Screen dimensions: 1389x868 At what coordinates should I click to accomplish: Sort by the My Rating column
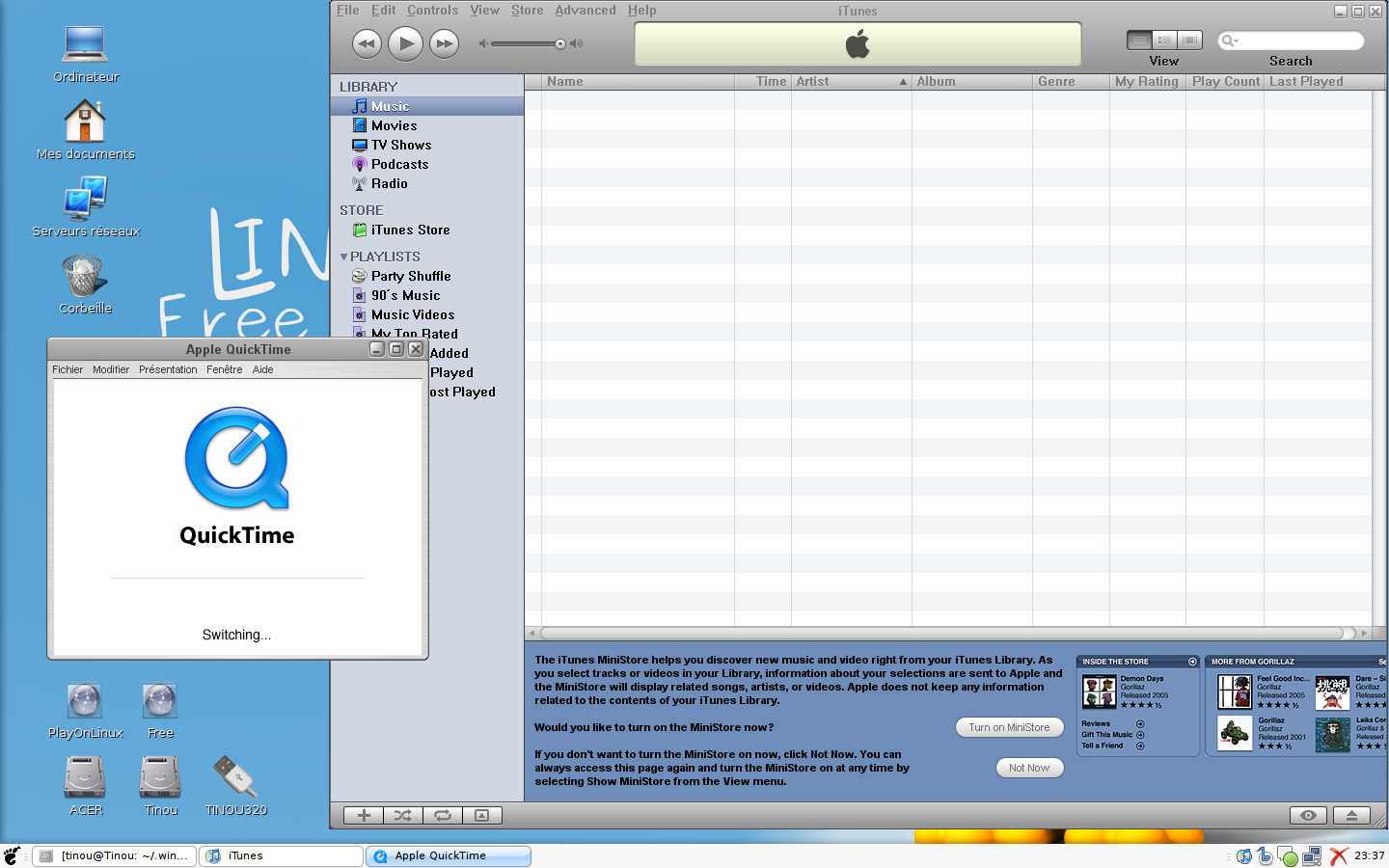coord(1147,82)
